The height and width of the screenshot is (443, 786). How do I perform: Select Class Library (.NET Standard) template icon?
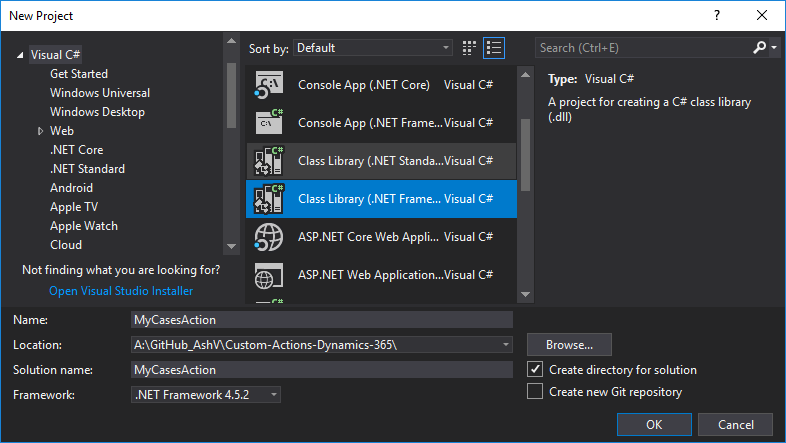pyautogui.click(x=269, y=161)
